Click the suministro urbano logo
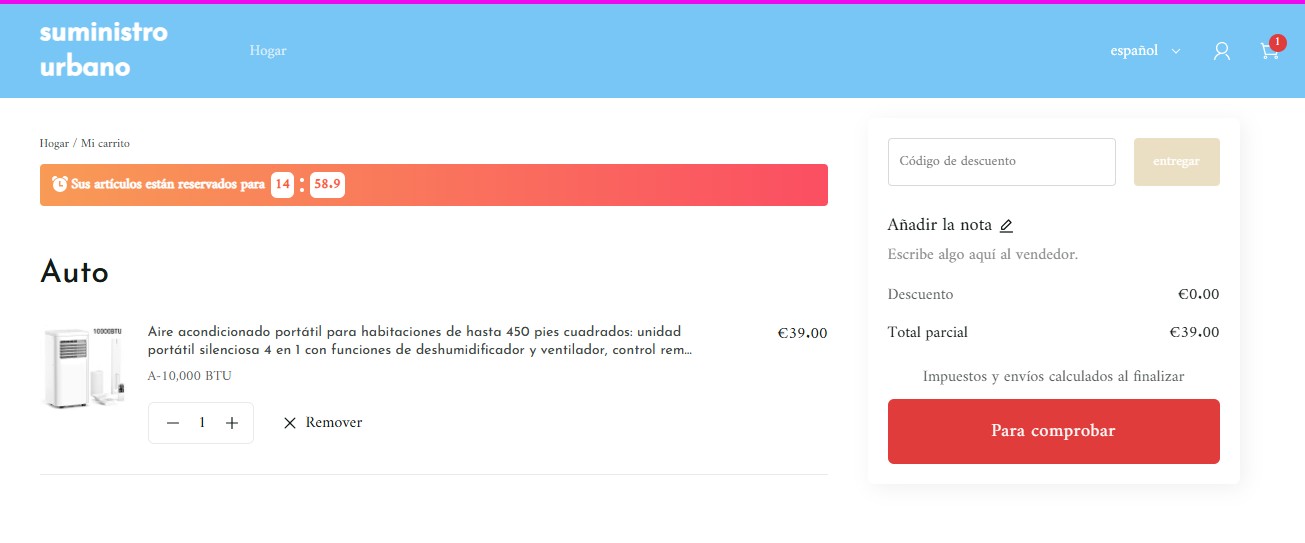Image resolution: width=1305 pixels, height=543 pixels. [104, 50]
